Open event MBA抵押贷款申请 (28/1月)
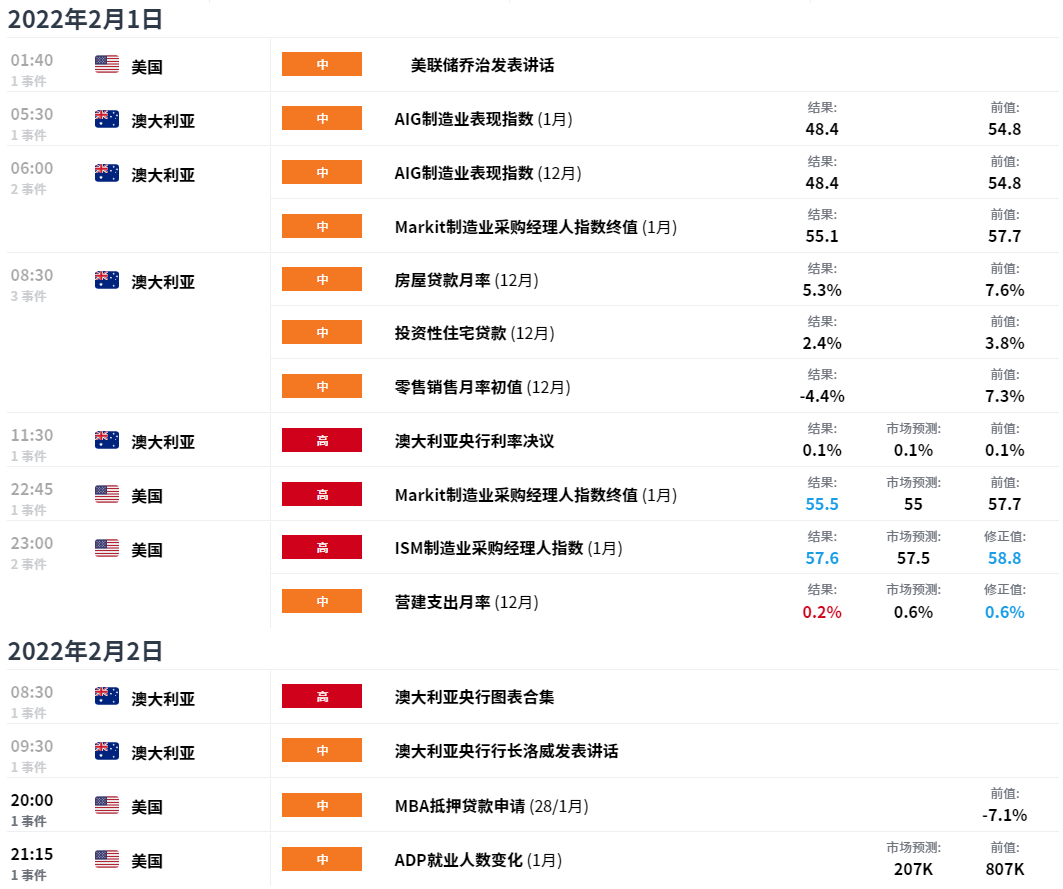Image resolution: width=1063 pixels, height=889 pixels. click(492, 806)
